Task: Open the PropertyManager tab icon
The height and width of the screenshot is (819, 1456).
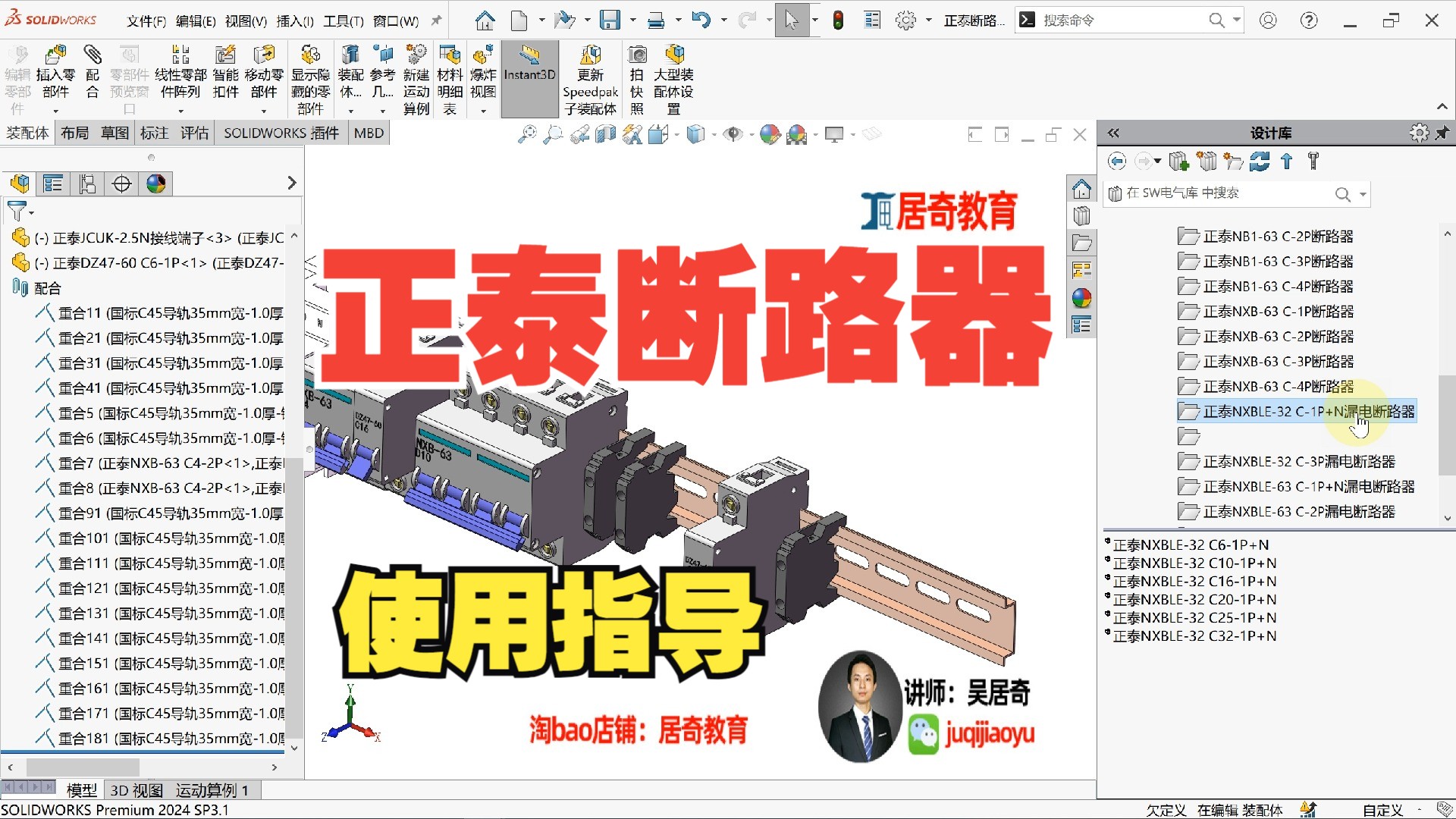Action: (x=53, y=184)
